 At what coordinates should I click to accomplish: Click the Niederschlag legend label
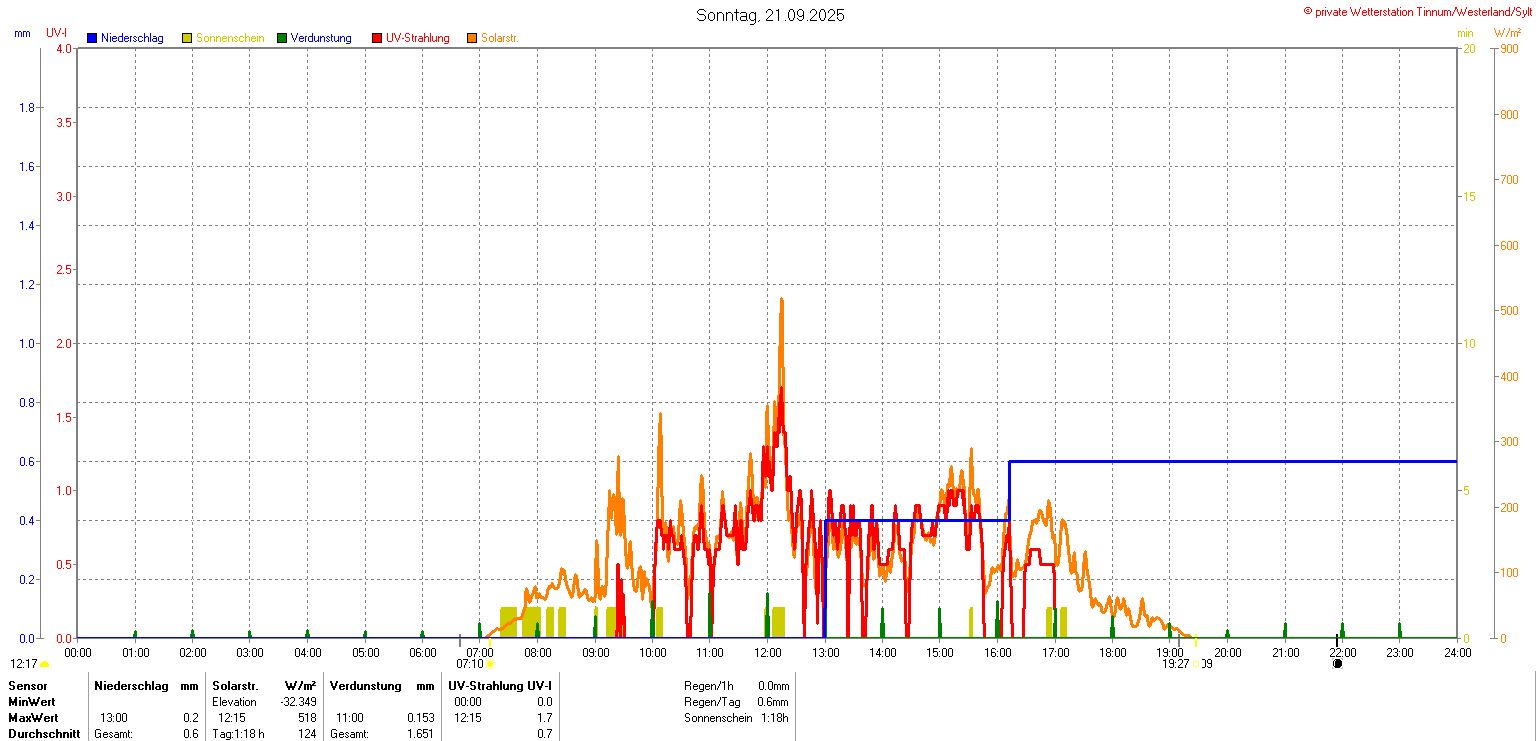[x=132, y=38]
